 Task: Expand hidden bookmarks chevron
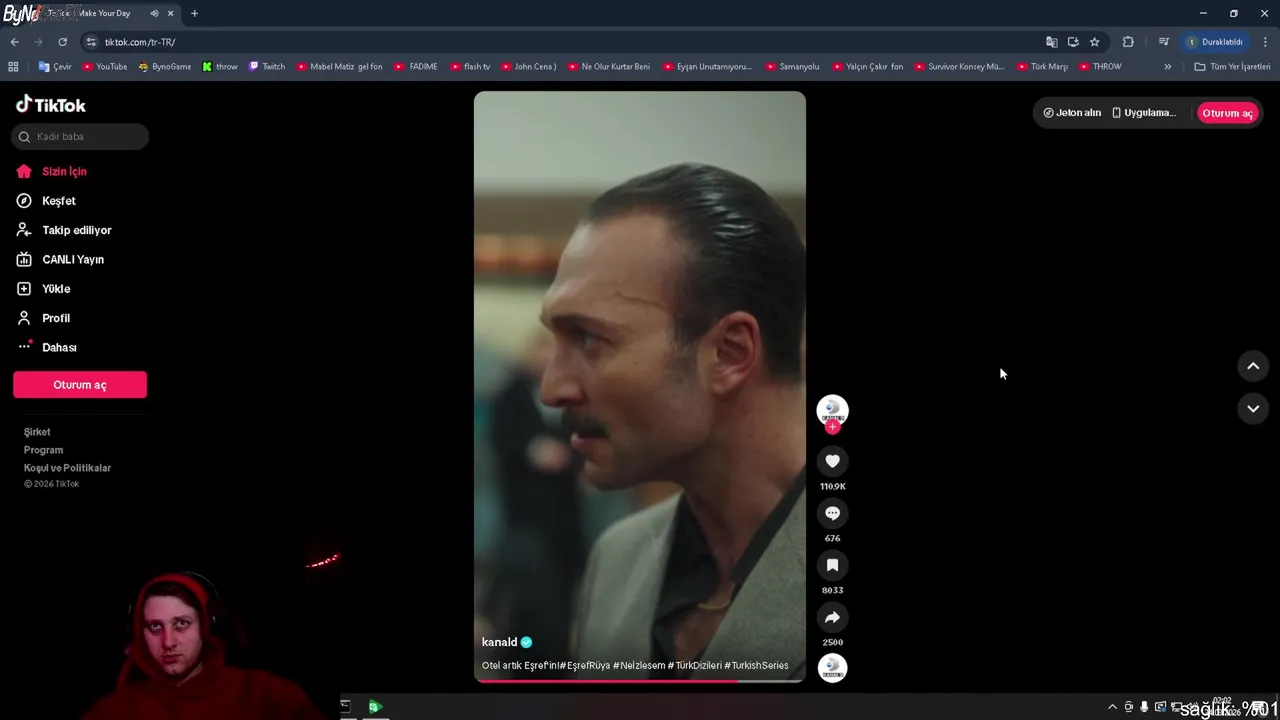click(1167, 67)
